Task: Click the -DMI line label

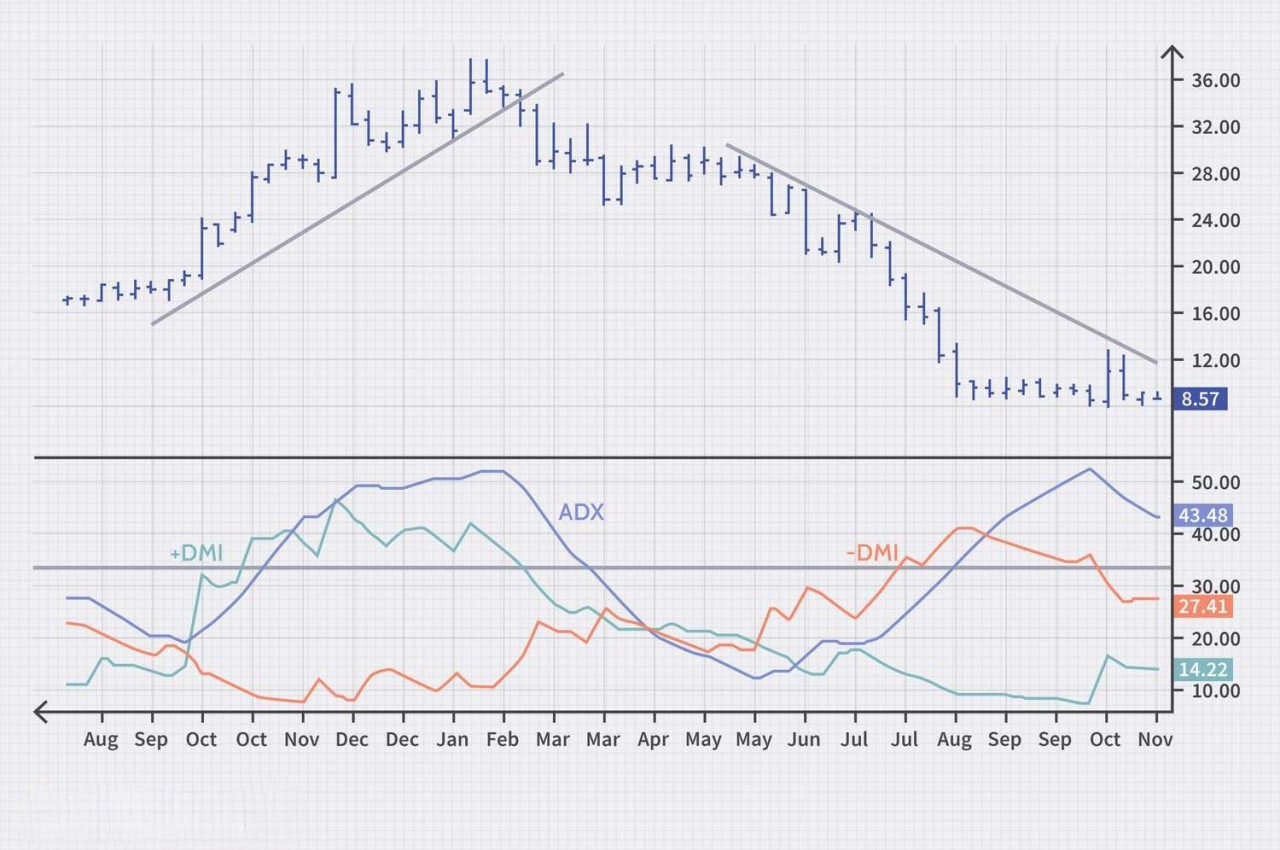Action: pos(872,552)
